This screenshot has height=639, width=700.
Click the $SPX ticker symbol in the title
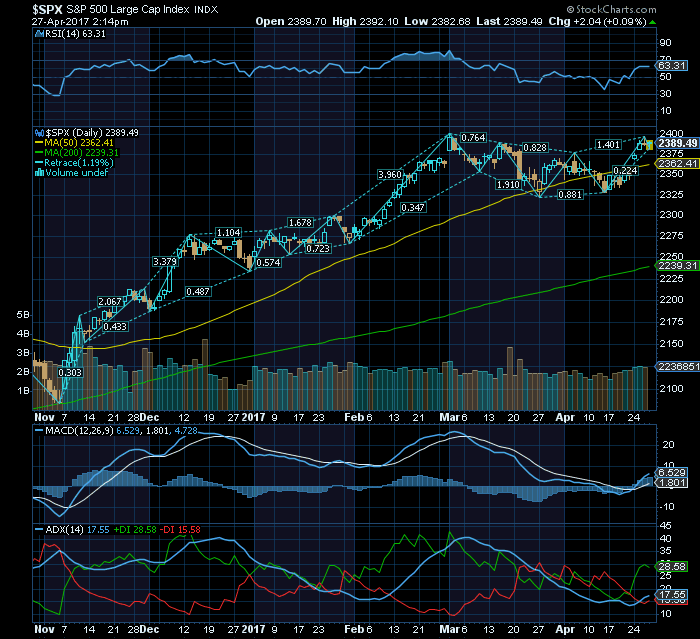click(x=47, y=9)
